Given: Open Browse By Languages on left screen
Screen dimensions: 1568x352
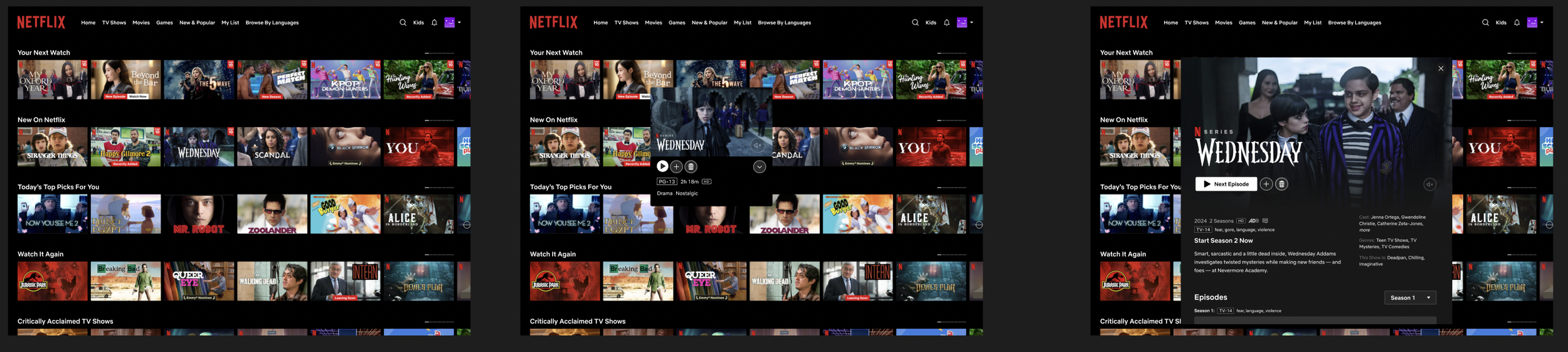Looking at the screenshot, I should click(x=272, y=23).
